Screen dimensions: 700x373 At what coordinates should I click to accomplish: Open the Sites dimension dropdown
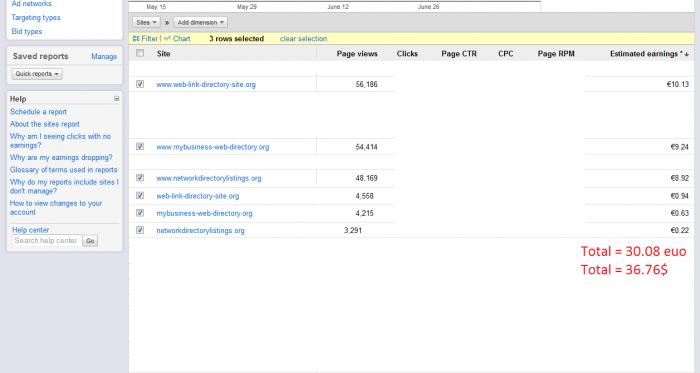146,22
